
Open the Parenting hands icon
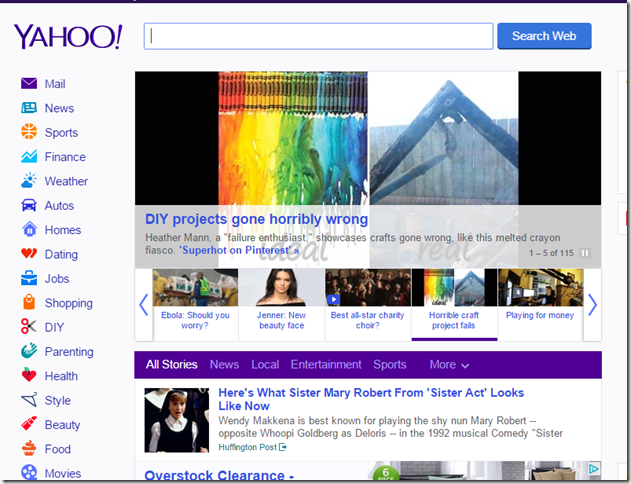[x=29, y=351]
